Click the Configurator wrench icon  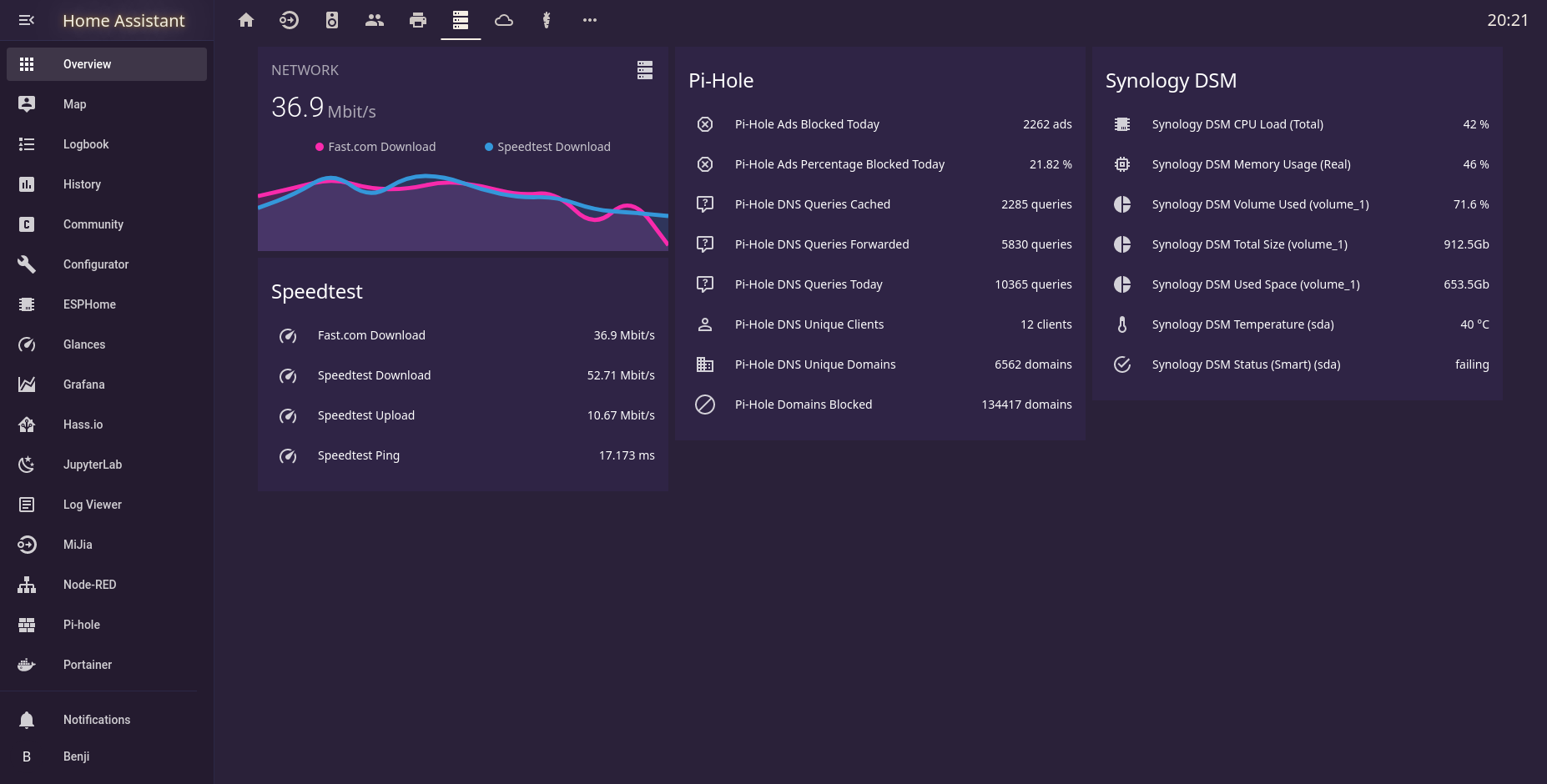point(27,264)
